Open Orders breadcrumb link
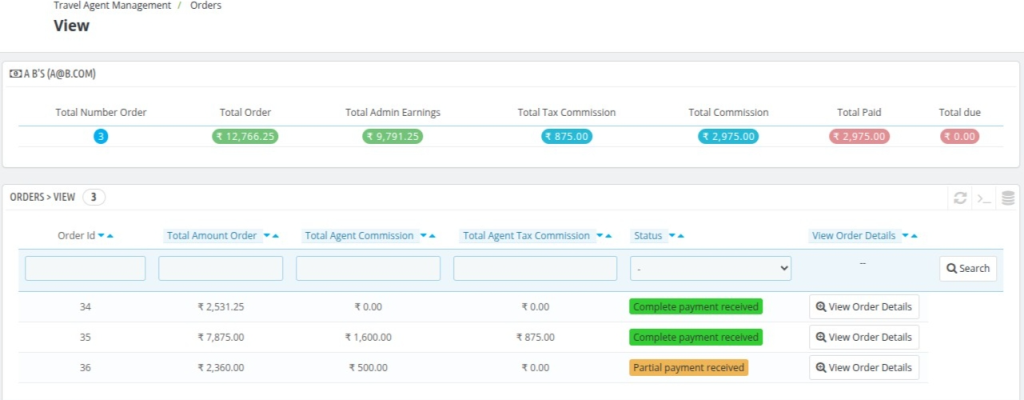1024x400 pixels. pos(206,5)
